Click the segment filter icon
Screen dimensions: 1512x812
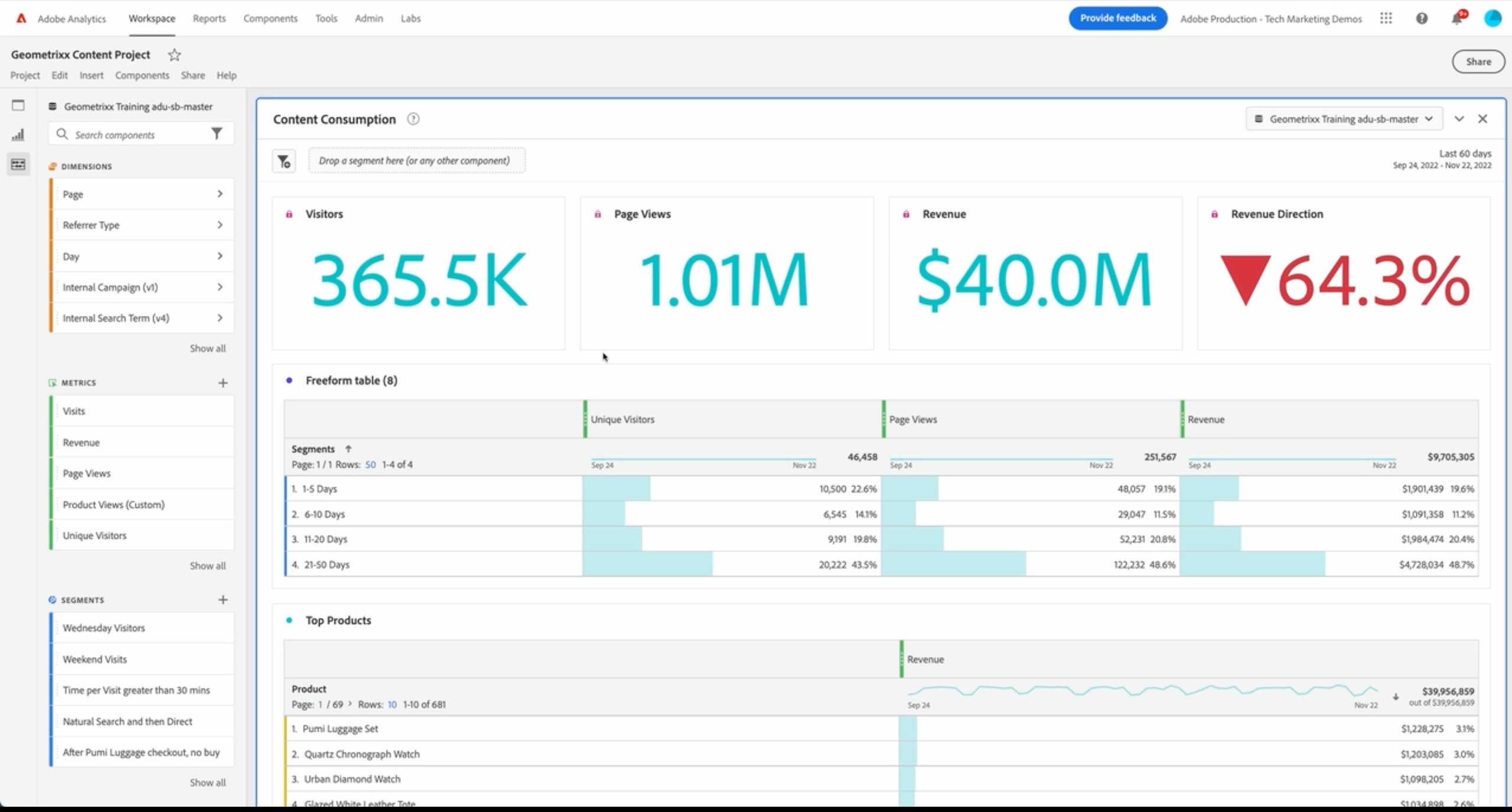[x=285, y=160]
